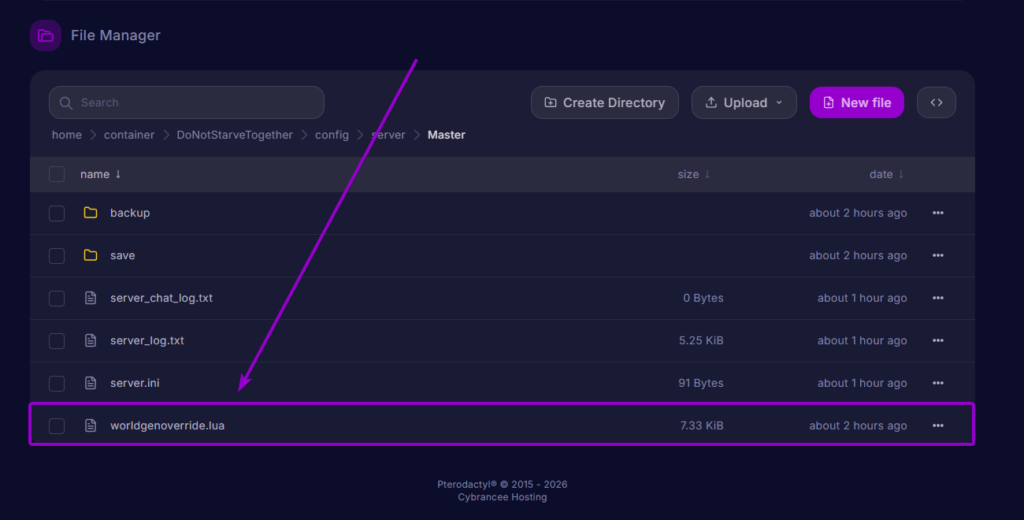Image resolution: width=1024 pixels, height=520 pixels.
Task: Go to home in the breadcrumb
Action: [x=67, y=135]
